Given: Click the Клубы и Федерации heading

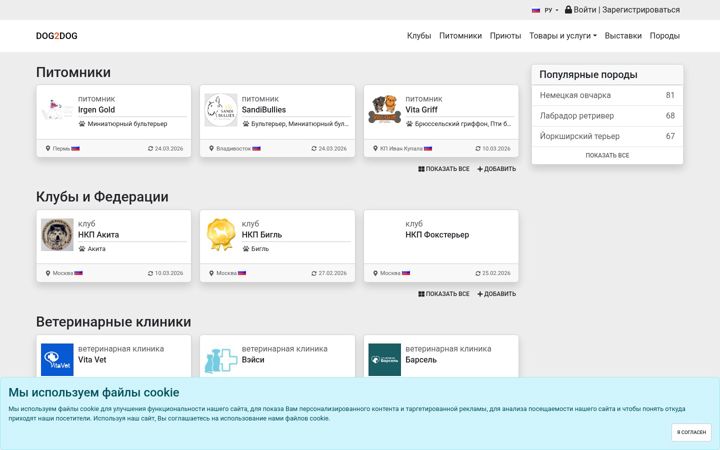Looking at the screenshot, I should click(x=102, y=197).
